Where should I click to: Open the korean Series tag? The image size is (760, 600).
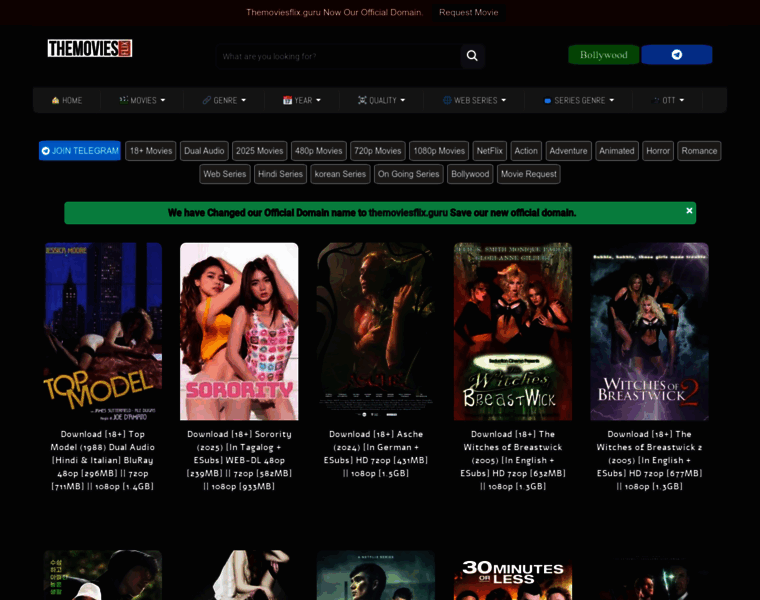340,174
